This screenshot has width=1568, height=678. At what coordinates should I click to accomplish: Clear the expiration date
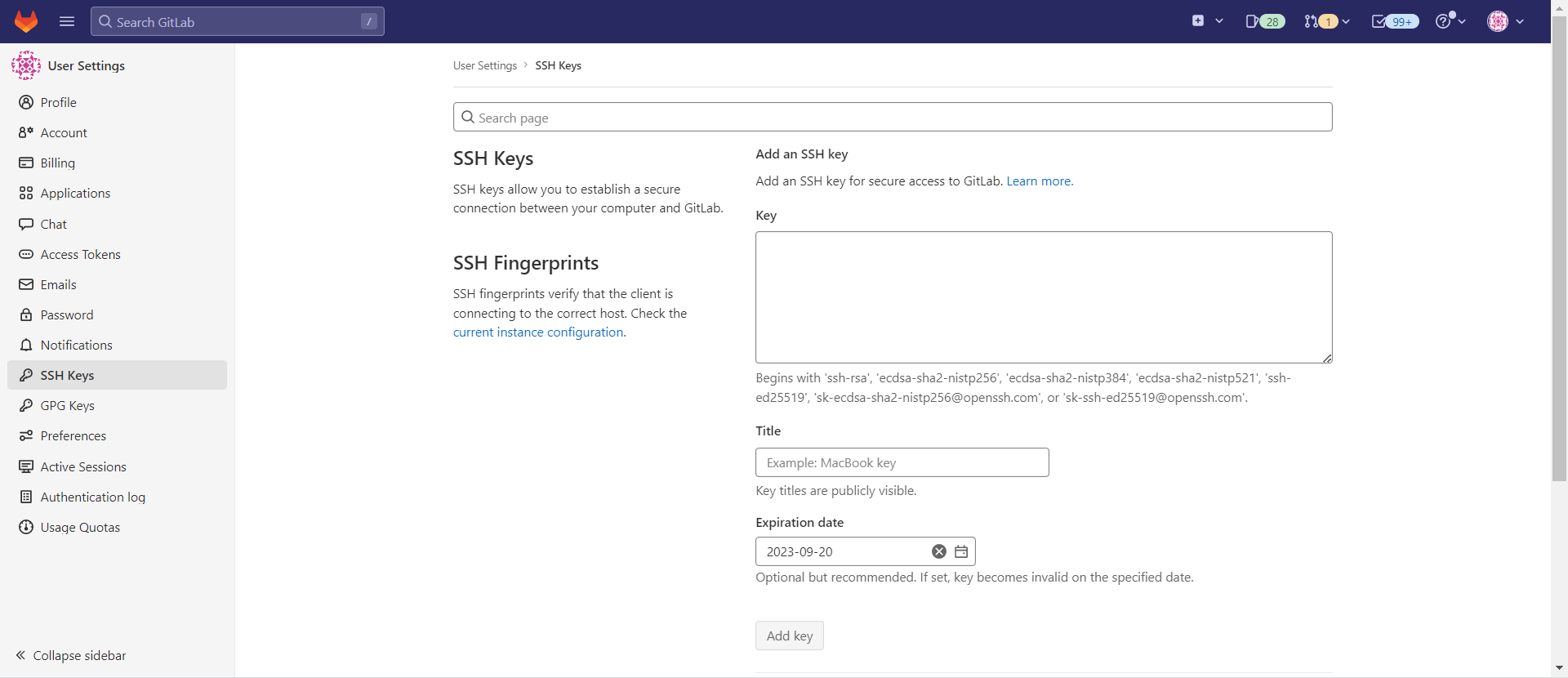point(939,551)
